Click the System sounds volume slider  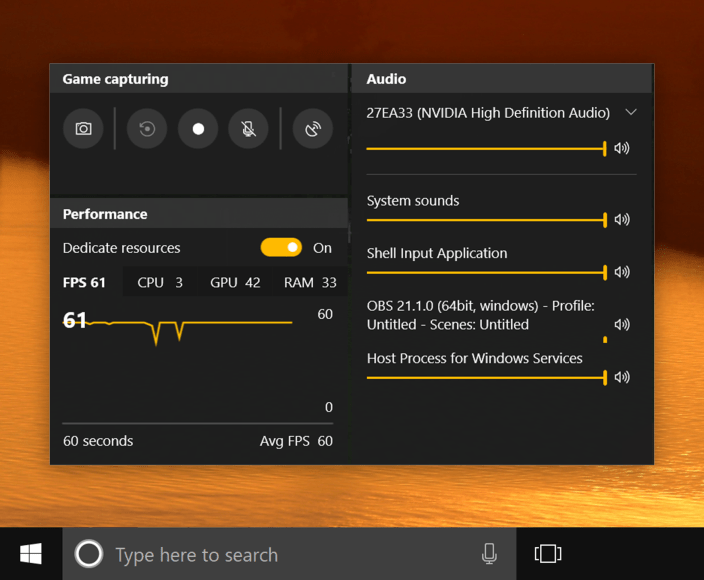pos(486,219)
